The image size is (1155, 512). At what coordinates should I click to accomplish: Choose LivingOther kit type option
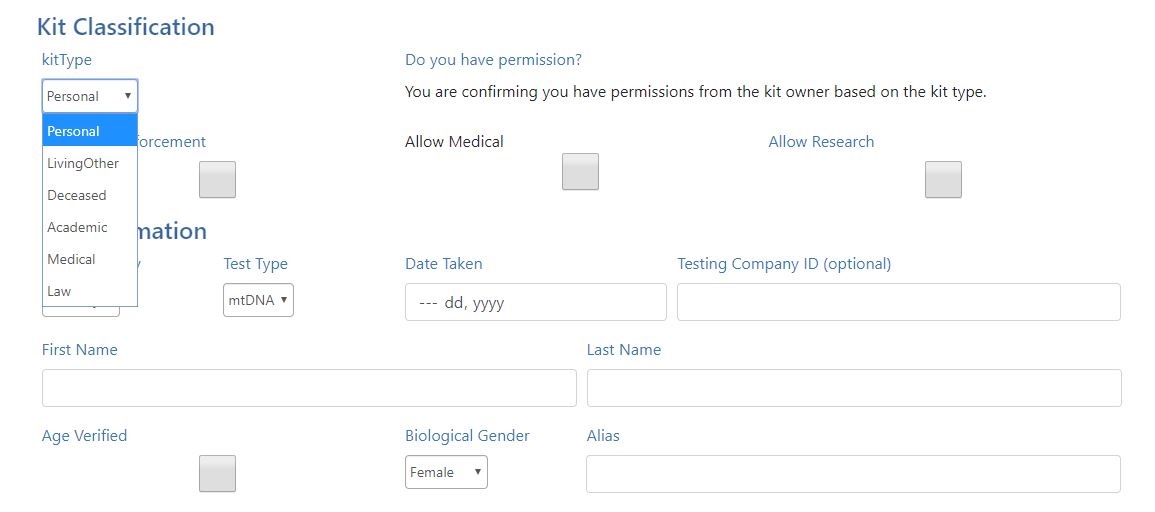tap(89, 163)
